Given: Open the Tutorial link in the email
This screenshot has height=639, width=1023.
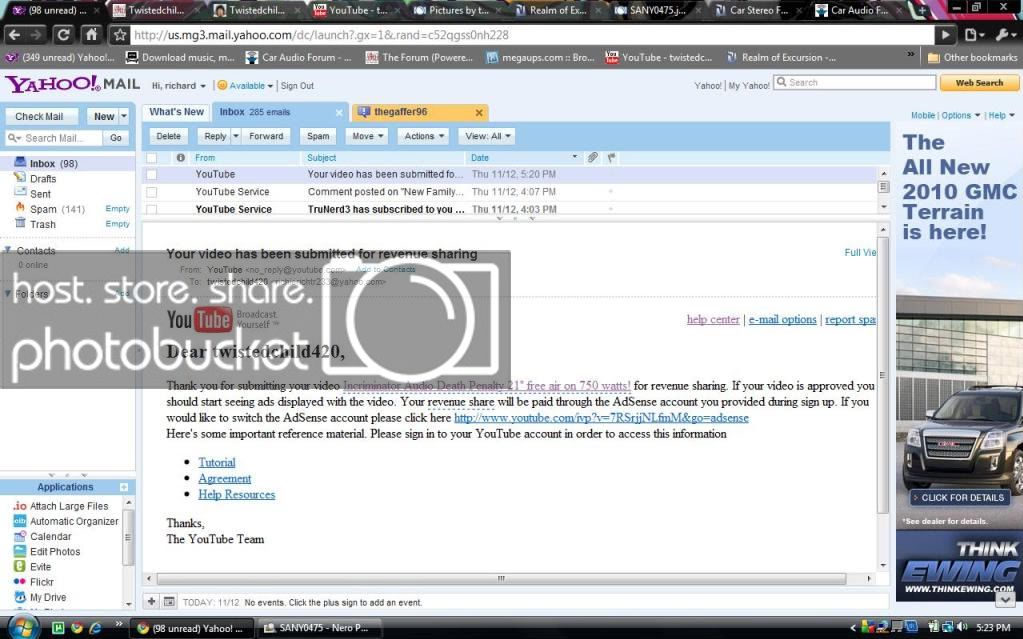Looking at the screenshot, I should (217, 462).
